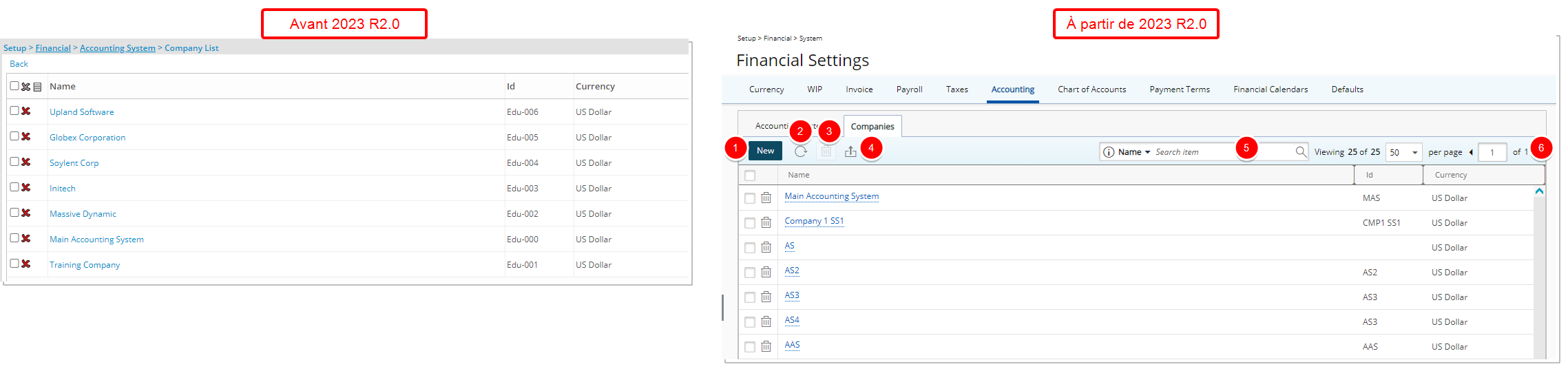Viewport: 1568px width, 371px height.
Task: Open the Payment Terms tab
Action: [x=1180, y=89]
